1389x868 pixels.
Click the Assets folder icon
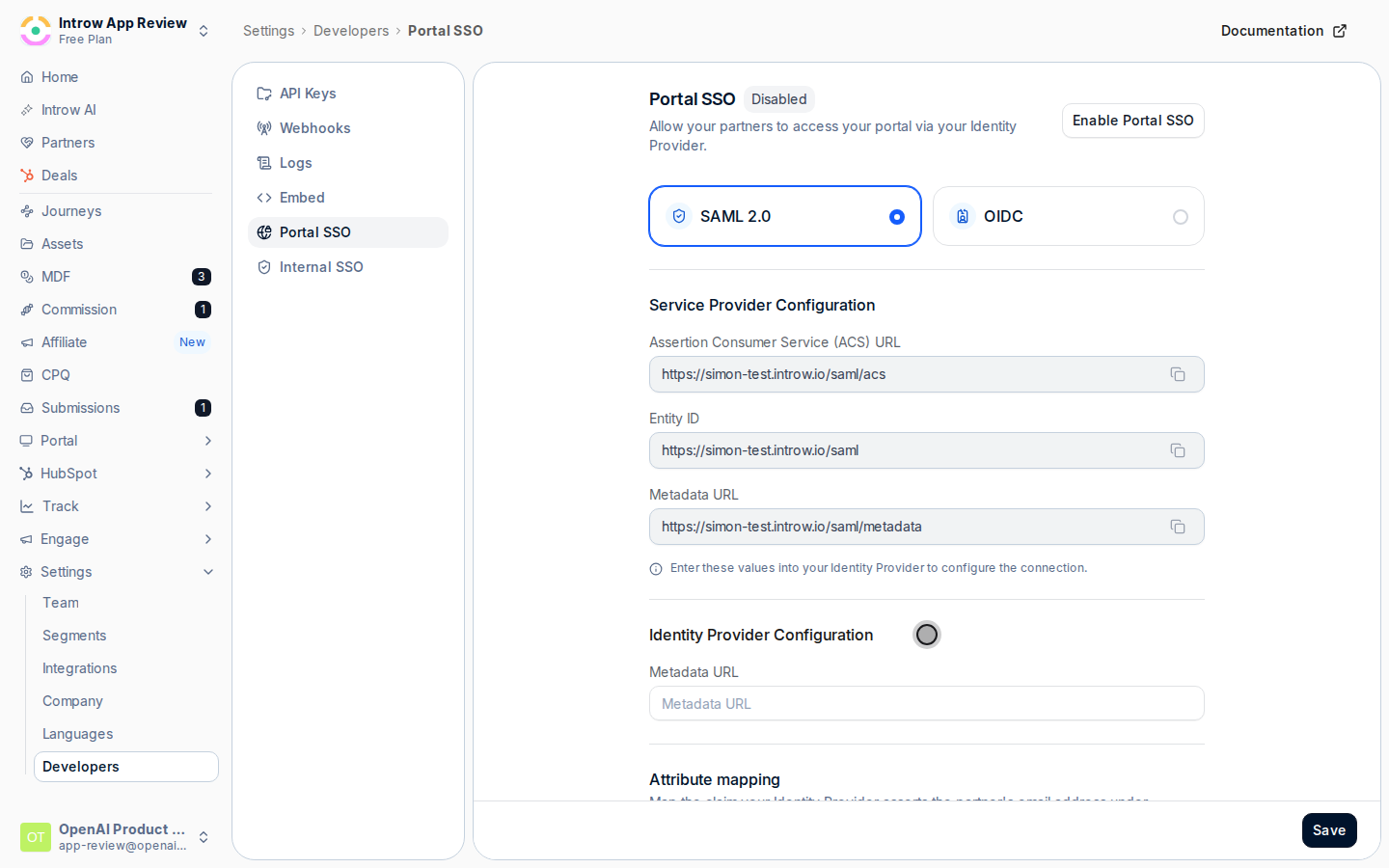pos(27,244)
